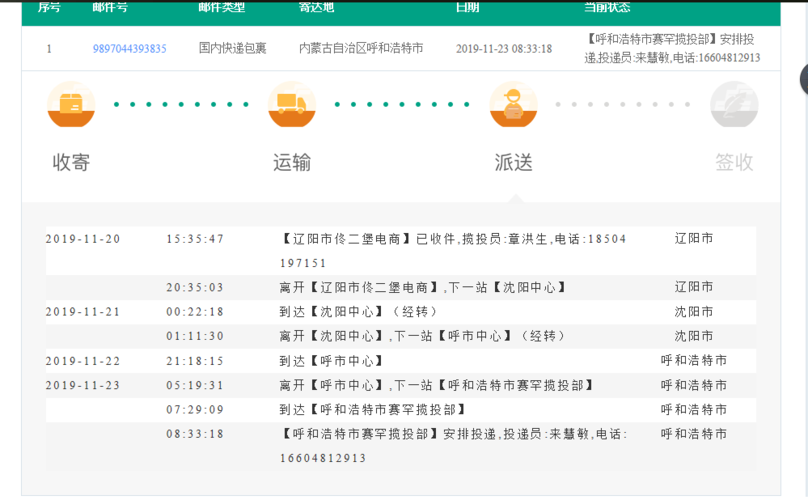Image resolution: width=808 pixels, height=500 pixels.
Task: Click the 07:29:09 time entry
Action: point(195,410)
